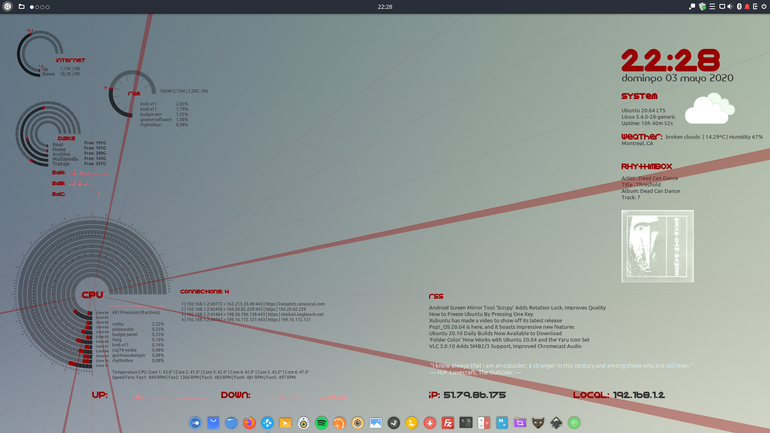Launch Kodi from the dock
Viewport: 770px width, 433px height.
tap(267, 423)
